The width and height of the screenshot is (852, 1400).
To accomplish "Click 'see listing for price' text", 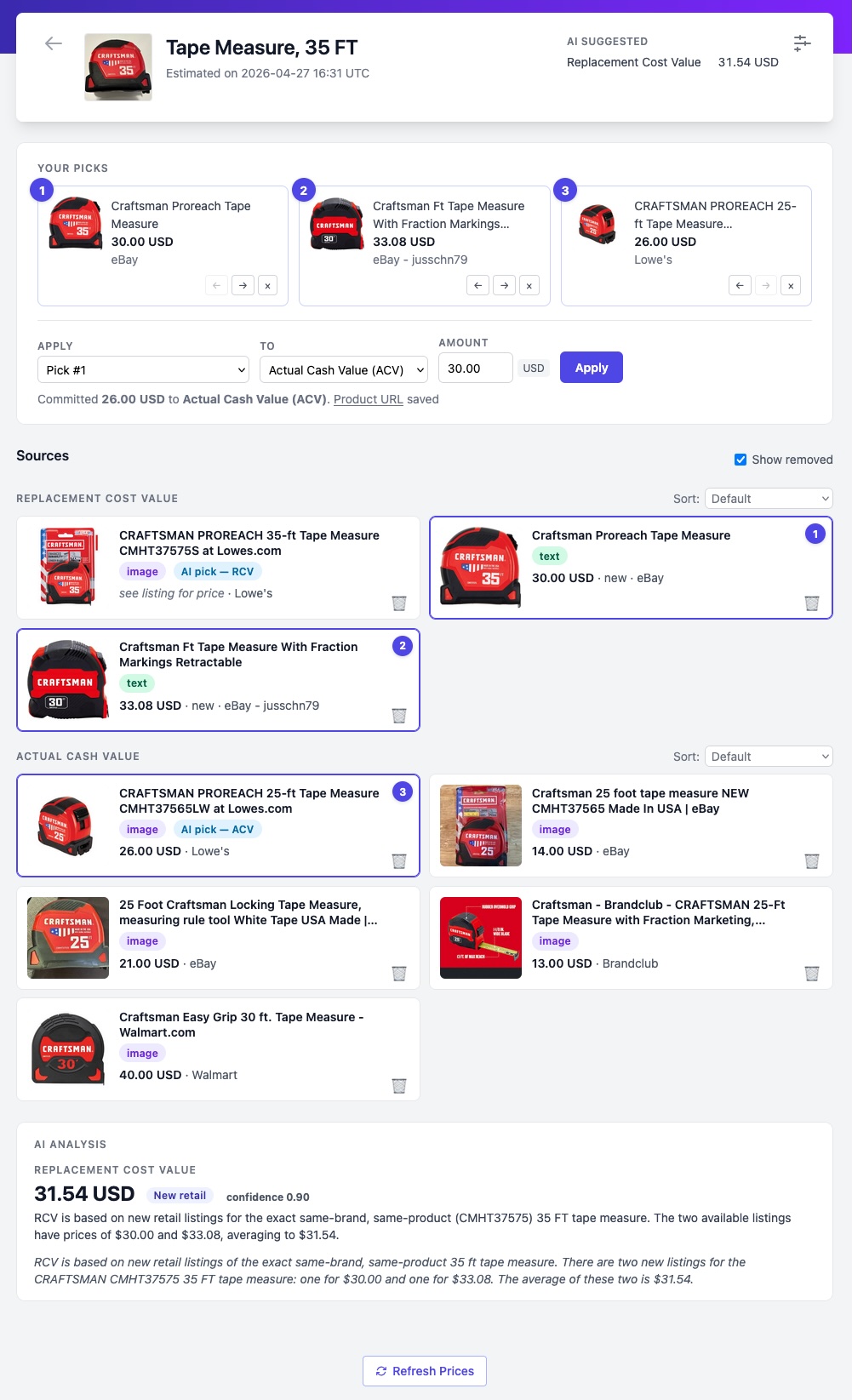I will [172, 593].
